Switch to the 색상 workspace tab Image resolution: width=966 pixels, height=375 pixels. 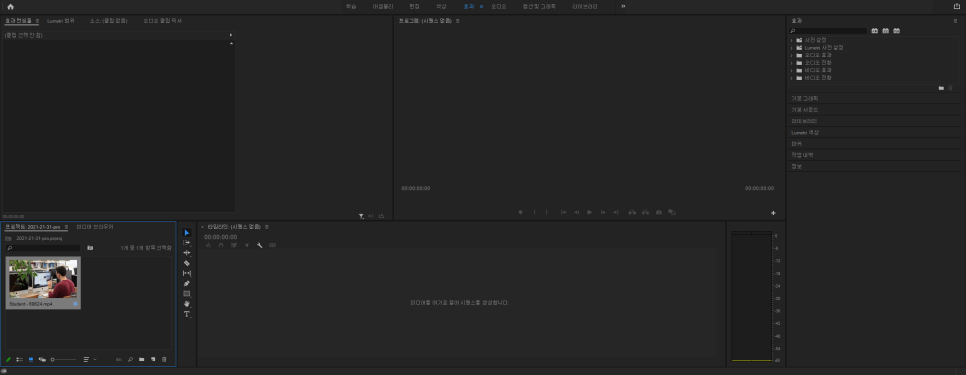coord(441,6)
